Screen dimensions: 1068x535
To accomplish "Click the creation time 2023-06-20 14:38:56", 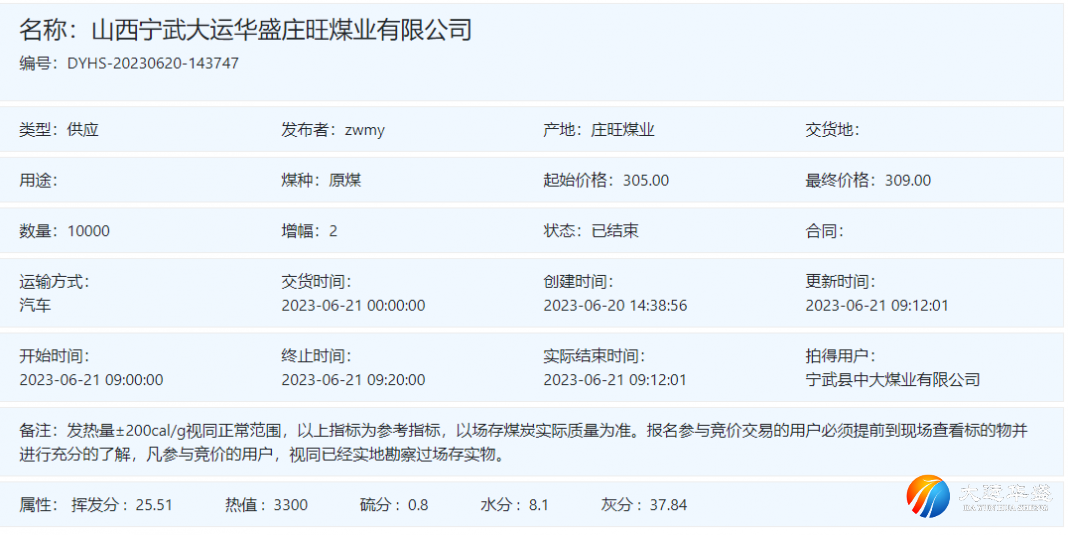I will click(615, 306).
